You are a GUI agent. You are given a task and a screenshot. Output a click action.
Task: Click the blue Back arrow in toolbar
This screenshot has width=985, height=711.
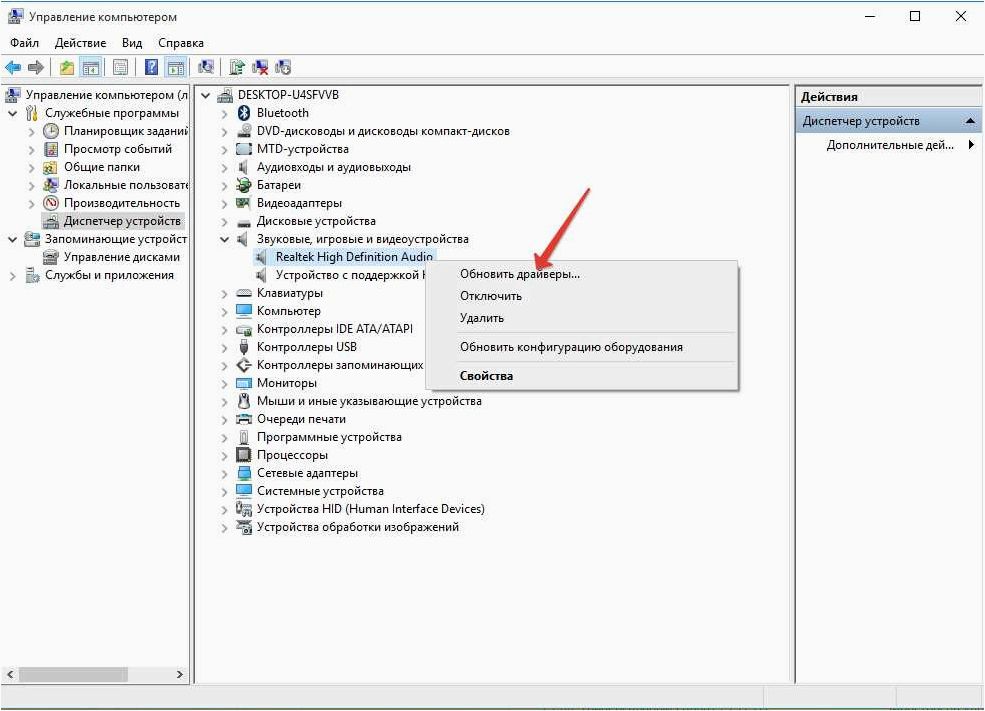(x=13, y=67)
